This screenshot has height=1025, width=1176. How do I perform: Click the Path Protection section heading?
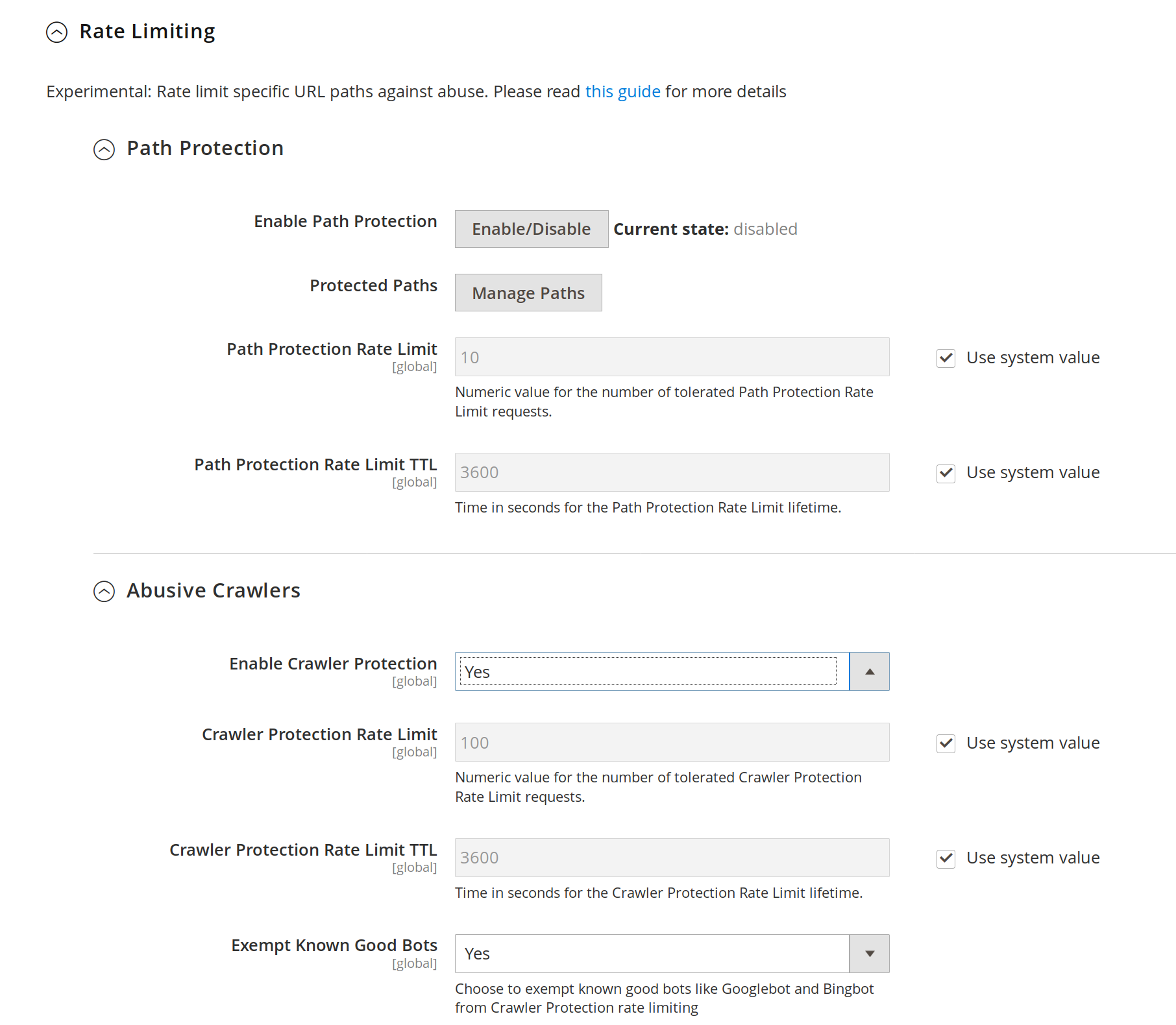[205, 149]
